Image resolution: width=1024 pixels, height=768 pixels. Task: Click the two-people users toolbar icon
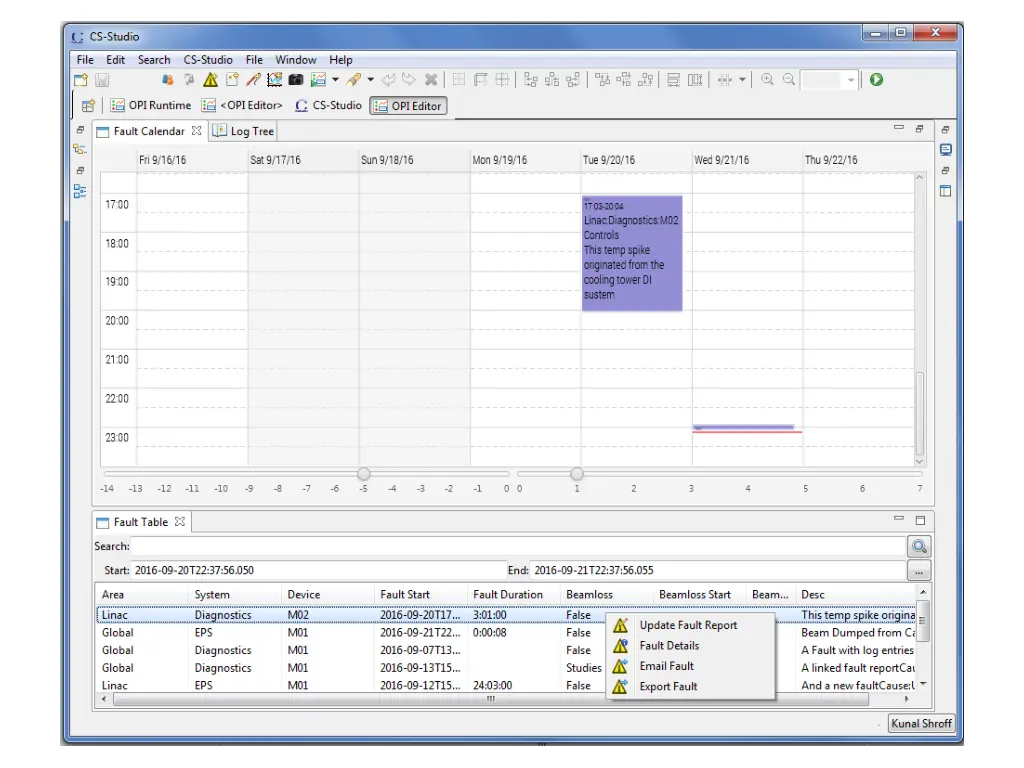(168, 80)
